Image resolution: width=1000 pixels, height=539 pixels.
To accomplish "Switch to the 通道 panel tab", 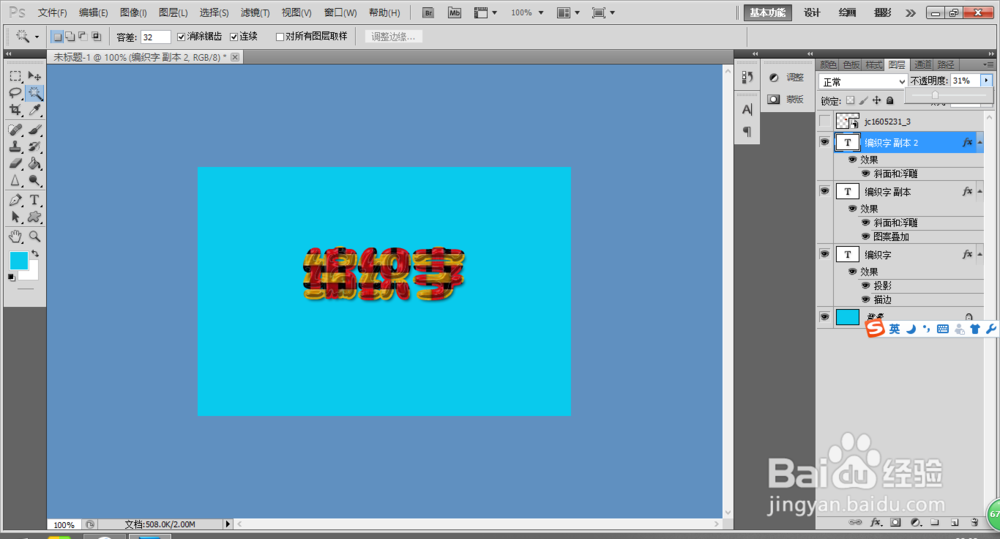I will click(922, 64).
